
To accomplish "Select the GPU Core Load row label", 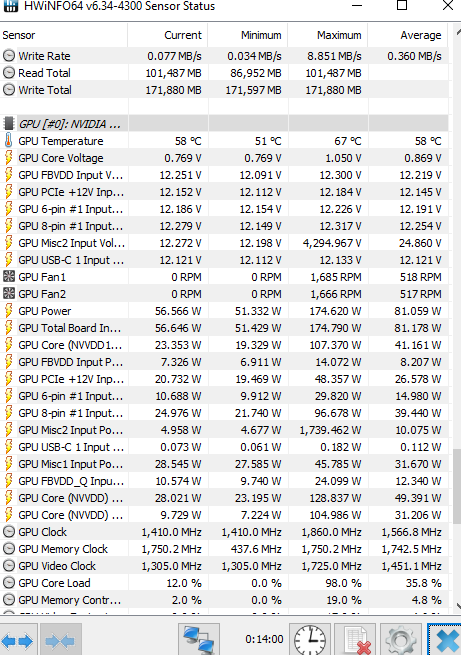I will [54, 583].
